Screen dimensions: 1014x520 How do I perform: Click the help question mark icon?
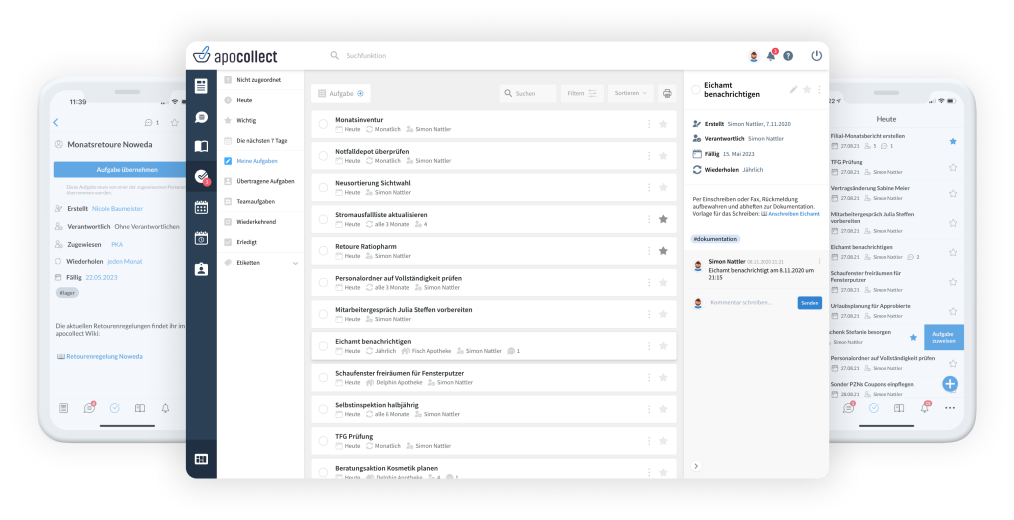coord(788,56)
